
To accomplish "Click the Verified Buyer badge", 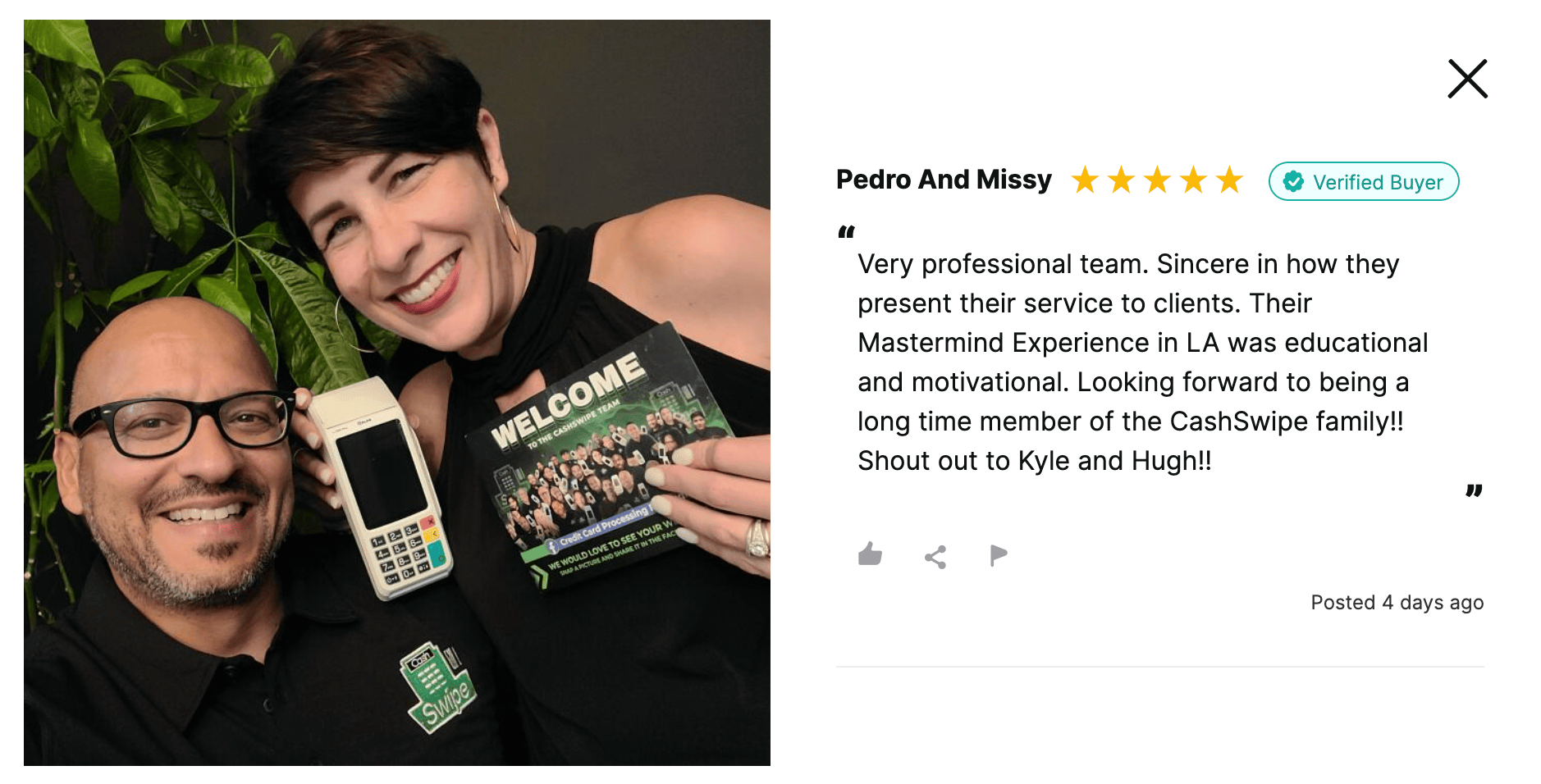I will [1364, 181].
